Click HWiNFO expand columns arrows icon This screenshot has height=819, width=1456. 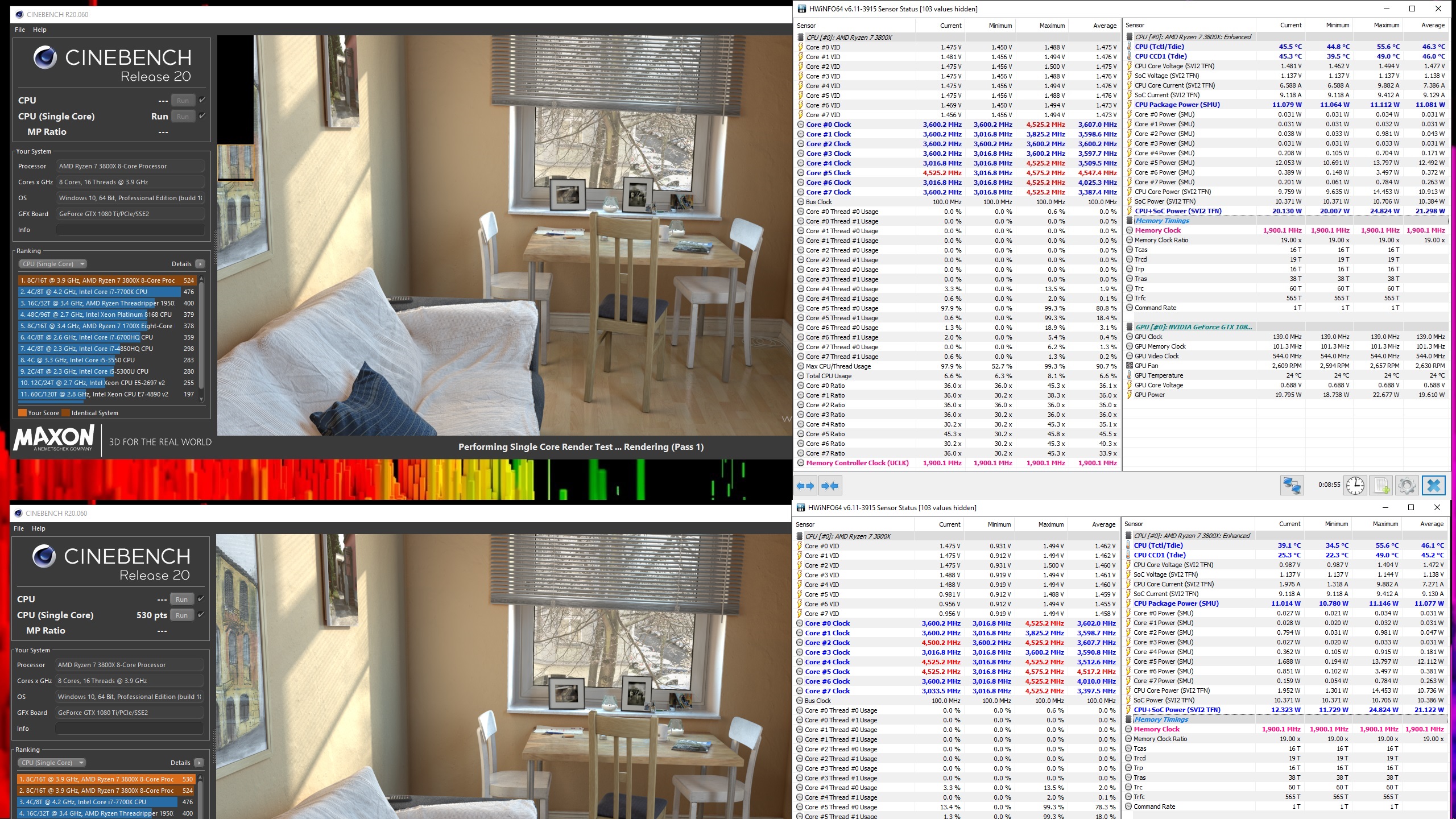coord(805,486)
